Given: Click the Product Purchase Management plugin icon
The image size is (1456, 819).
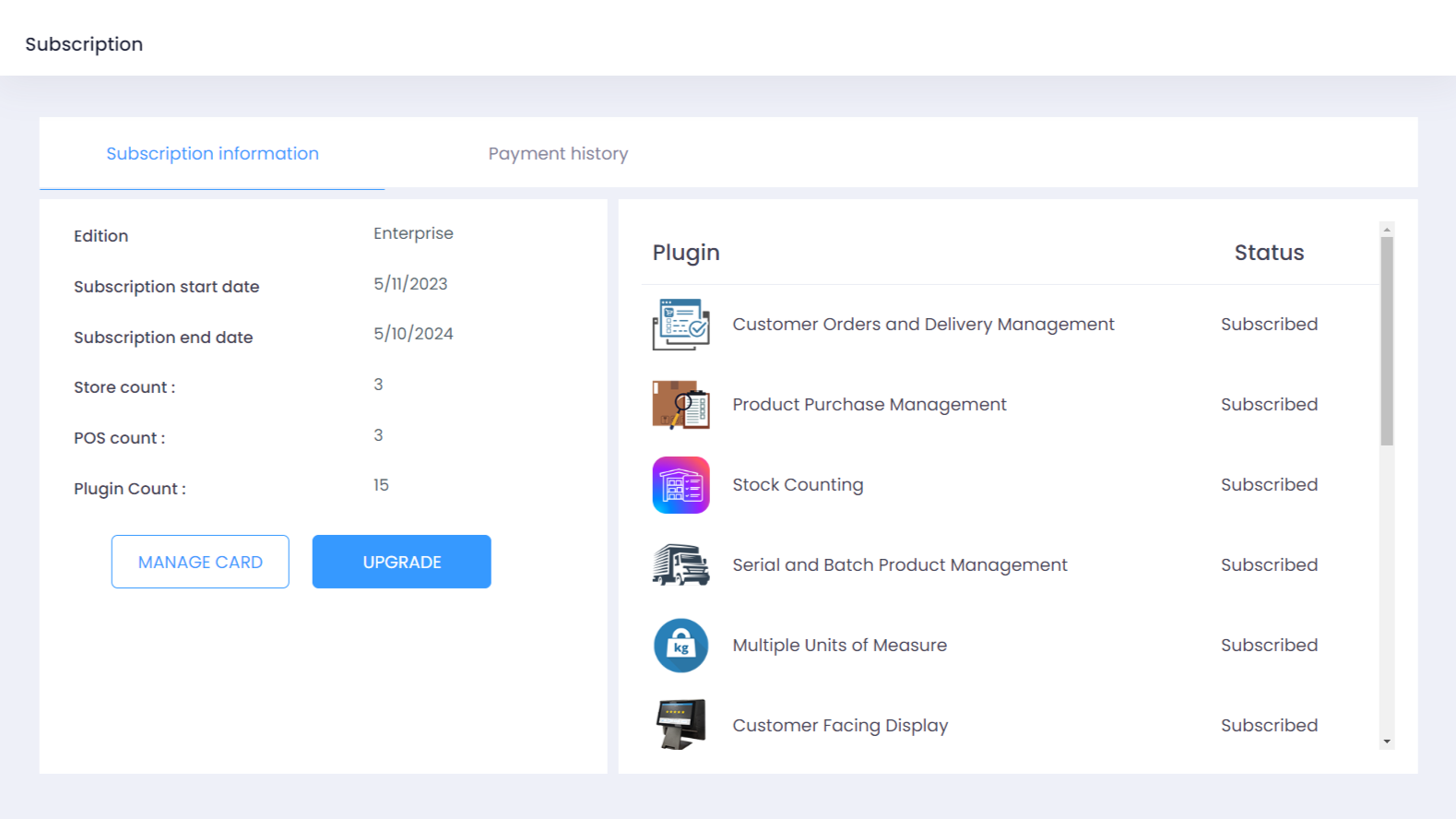Looking at the screenshot, I should coord(681,405).
